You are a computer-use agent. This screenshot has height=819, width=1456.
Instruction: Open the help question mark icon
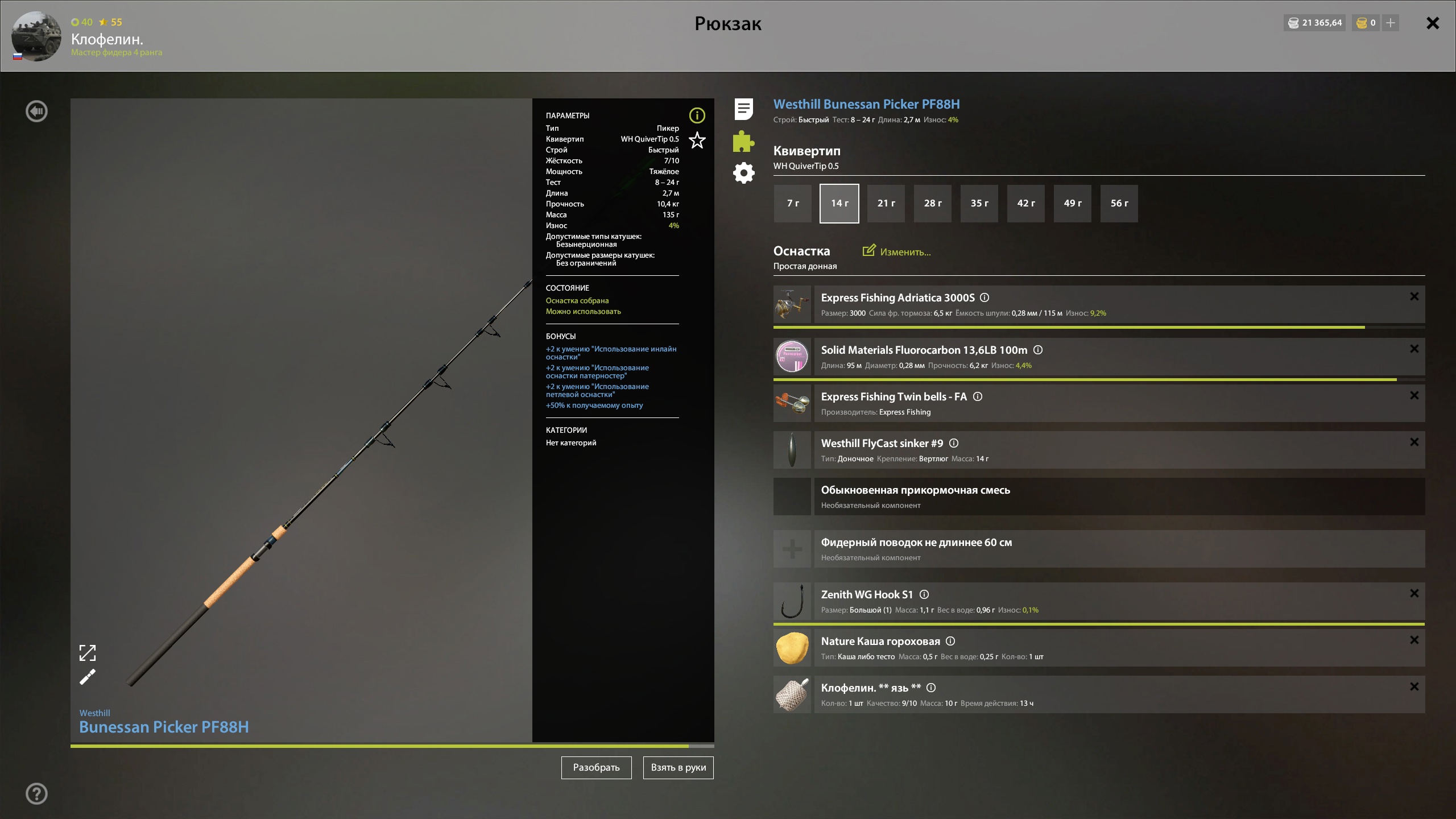pos(36,793)
